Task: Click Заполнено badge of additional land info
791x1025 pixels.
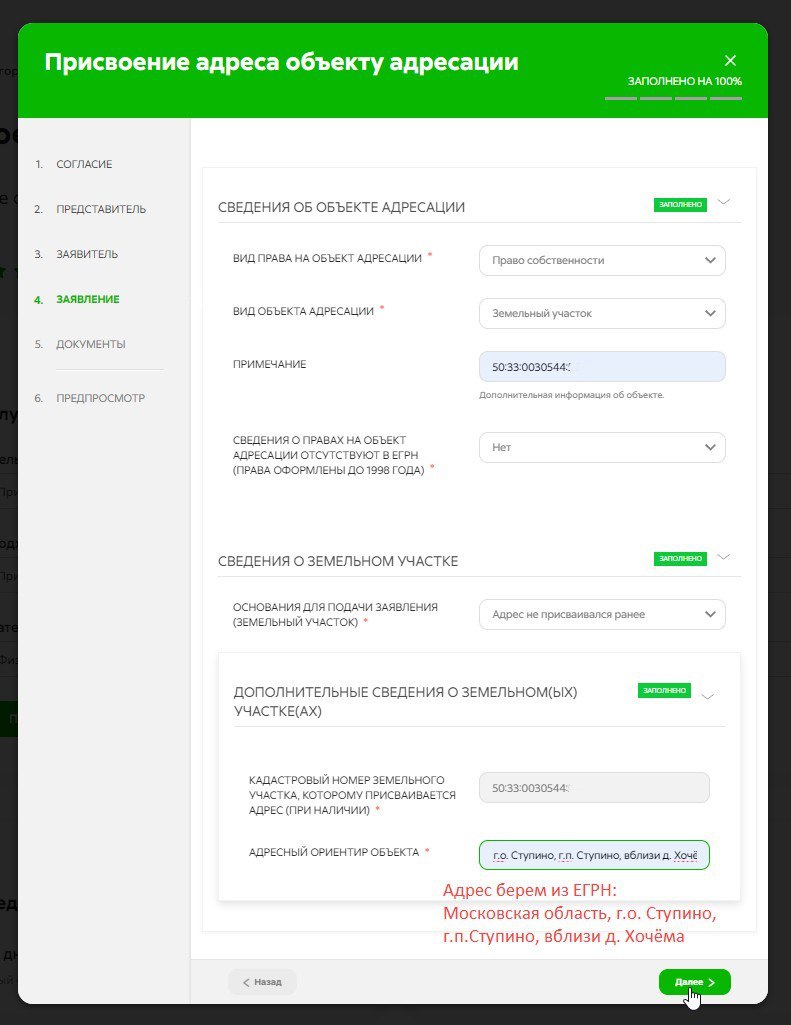Action: tap(664, 690)
